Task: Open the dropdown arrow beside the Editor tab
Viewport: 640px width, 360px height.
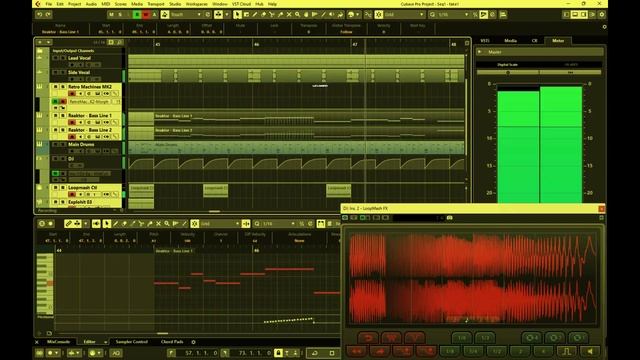Action: point(106,342)
